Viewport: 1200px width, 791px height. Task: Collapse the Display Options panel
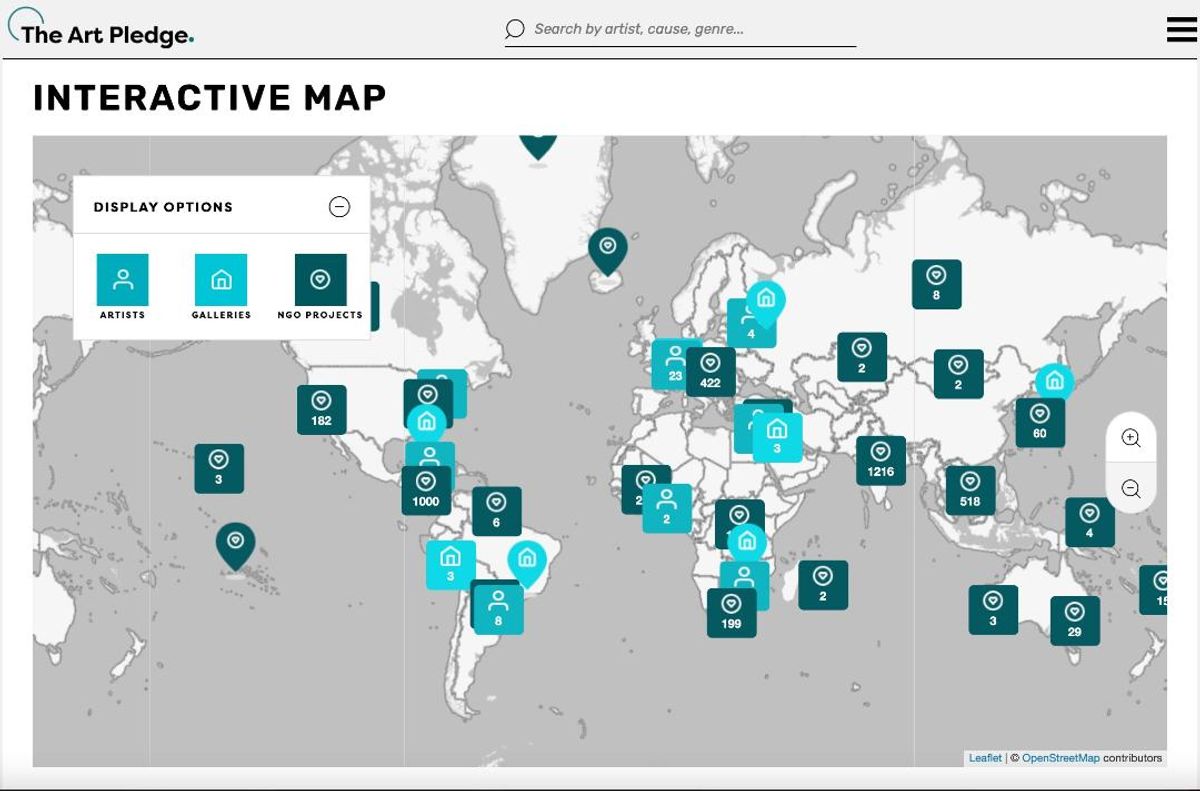point(340,207)
